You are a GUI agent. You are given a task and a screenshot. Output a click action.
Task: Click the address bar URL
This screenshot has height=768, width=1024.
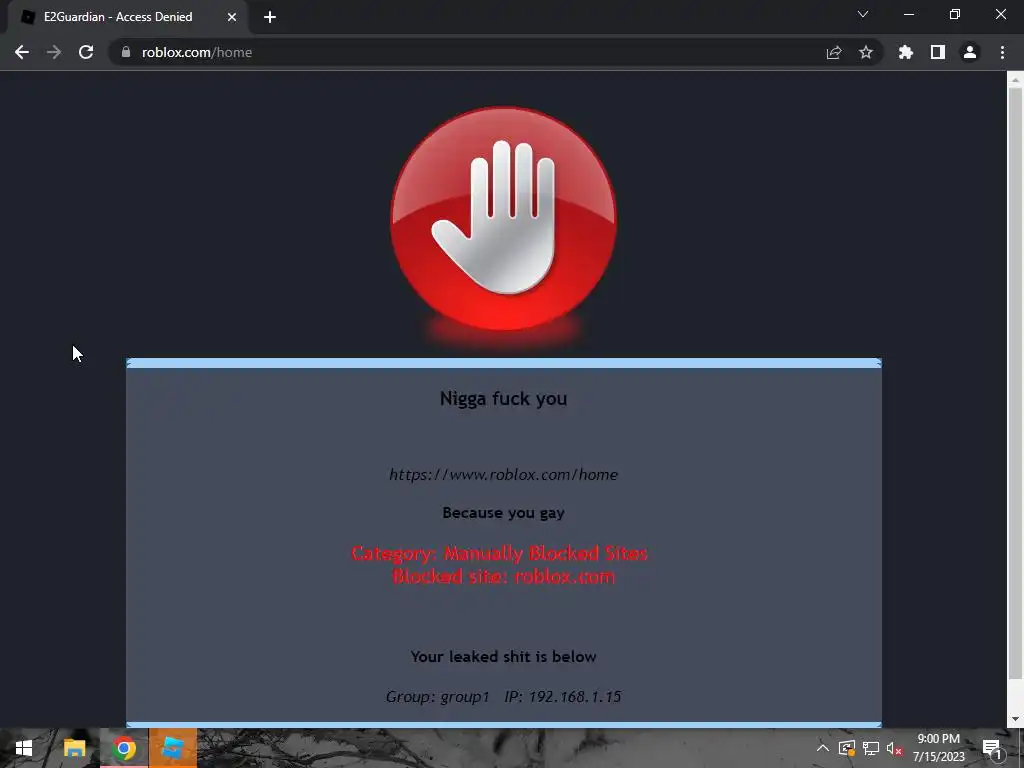pyautogui.click(x=197, y=52)
